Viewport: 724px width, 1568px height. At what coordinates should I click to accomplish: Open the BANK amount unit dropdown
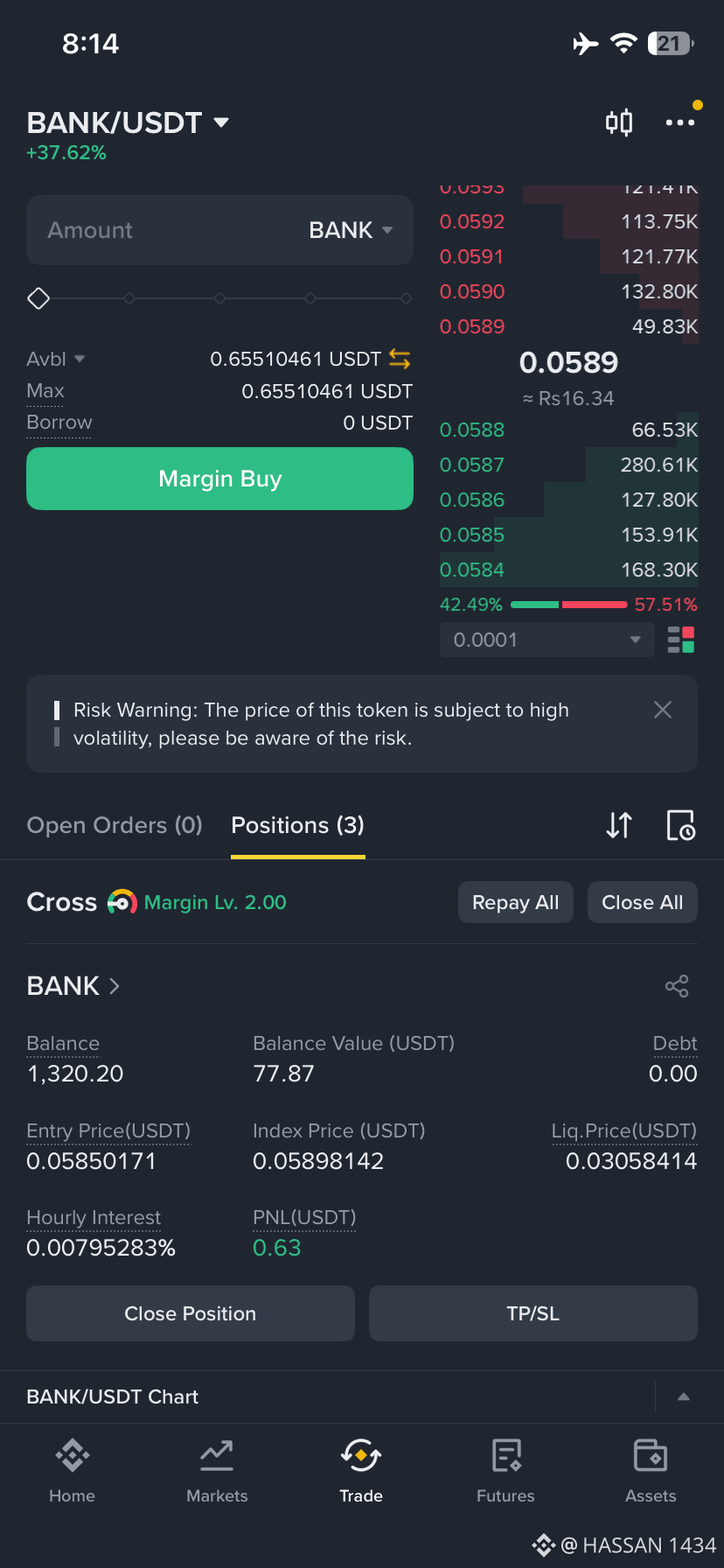tap(351, 230)
